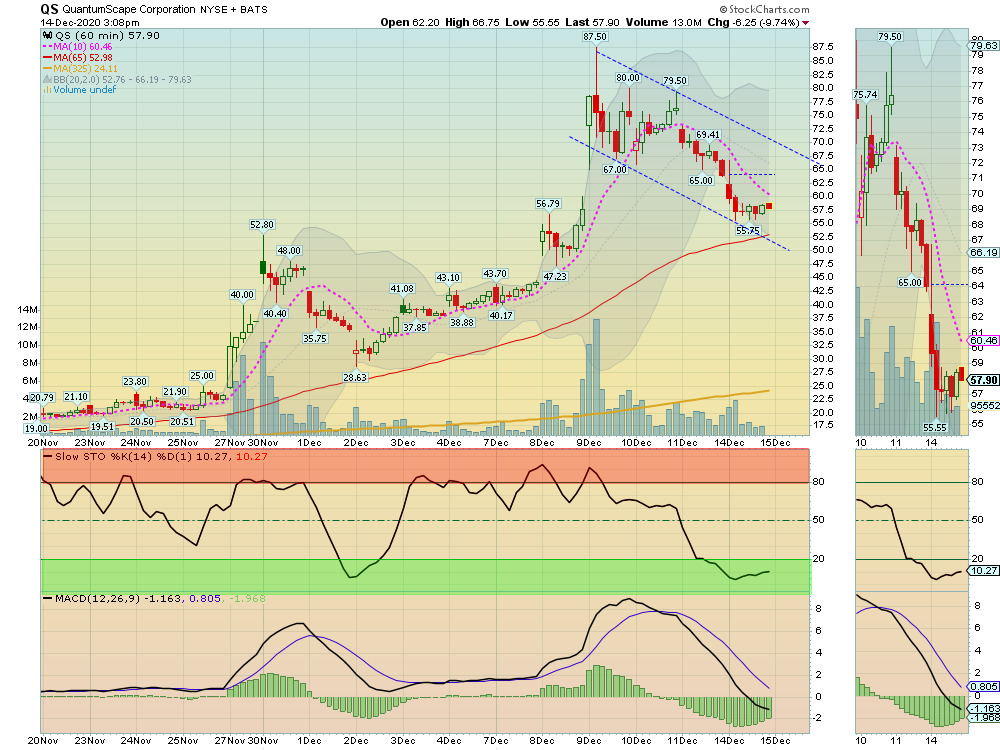The image size is (1000, 750).
Task: Click the 48.00 price label
Action: pos(289,251)
